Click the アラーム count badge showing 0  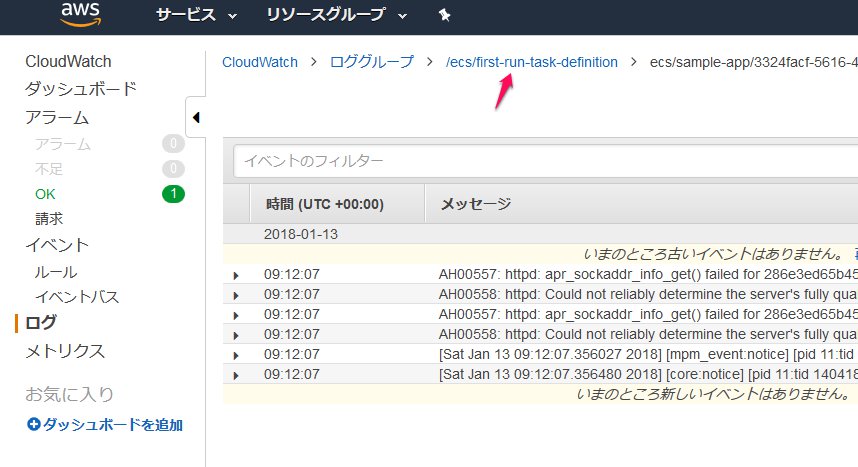173,144
